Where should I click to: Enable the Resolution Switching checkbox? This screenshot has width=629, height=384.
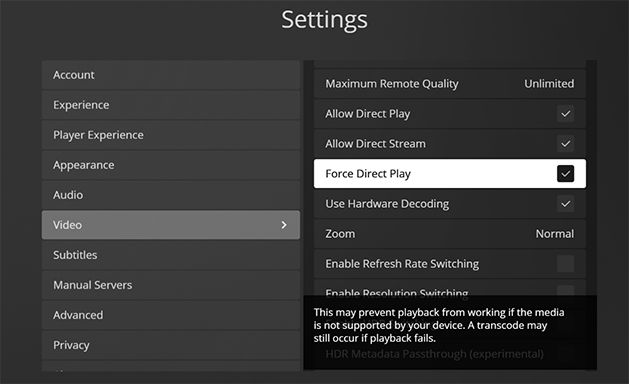(566, 291)
